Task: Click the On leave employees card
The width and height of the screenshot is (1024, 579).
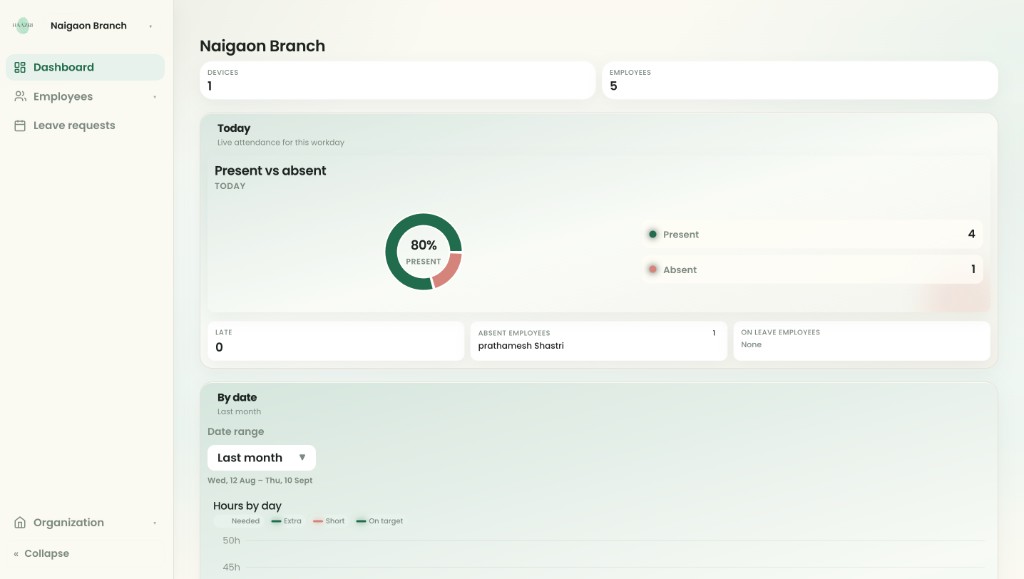Action: 861,341
